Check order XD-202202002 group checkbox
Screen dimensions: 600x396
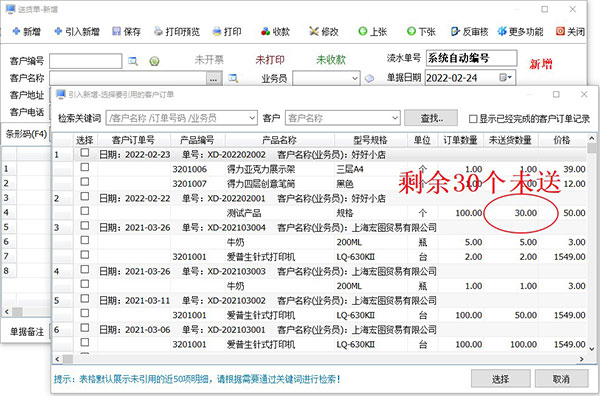tap(85, 153)
